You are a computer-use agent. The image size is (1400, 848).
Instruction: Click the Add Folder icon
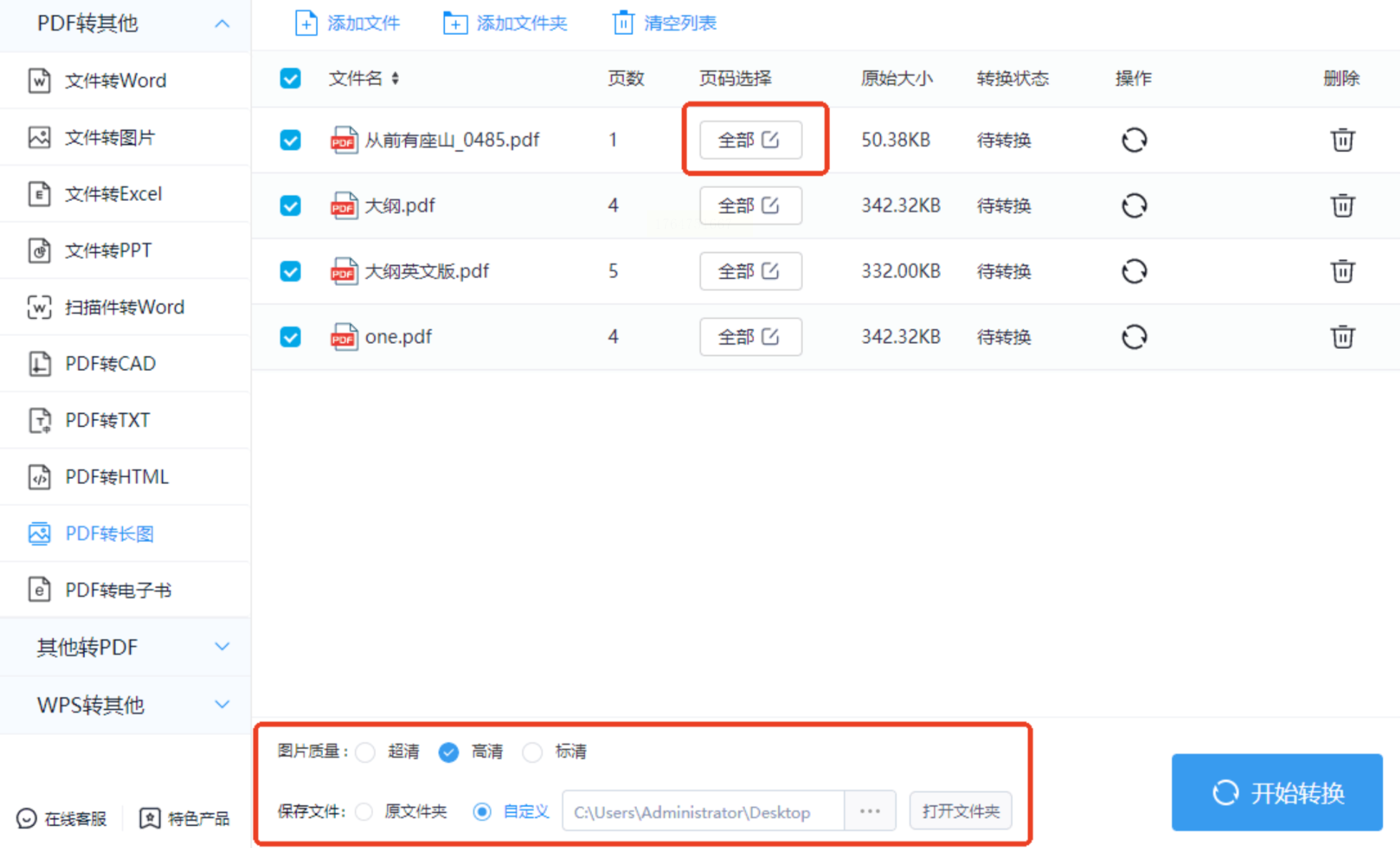(455, 23)
